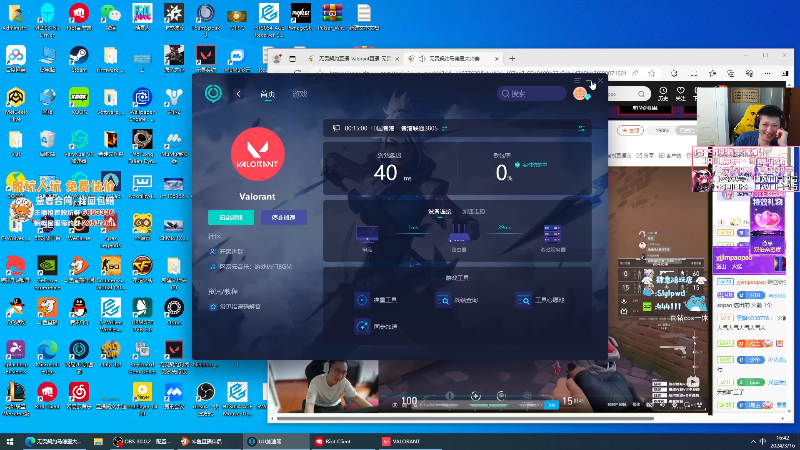Click the router icon in network path
Screen dimensions: 800x450
coord(459,234)
